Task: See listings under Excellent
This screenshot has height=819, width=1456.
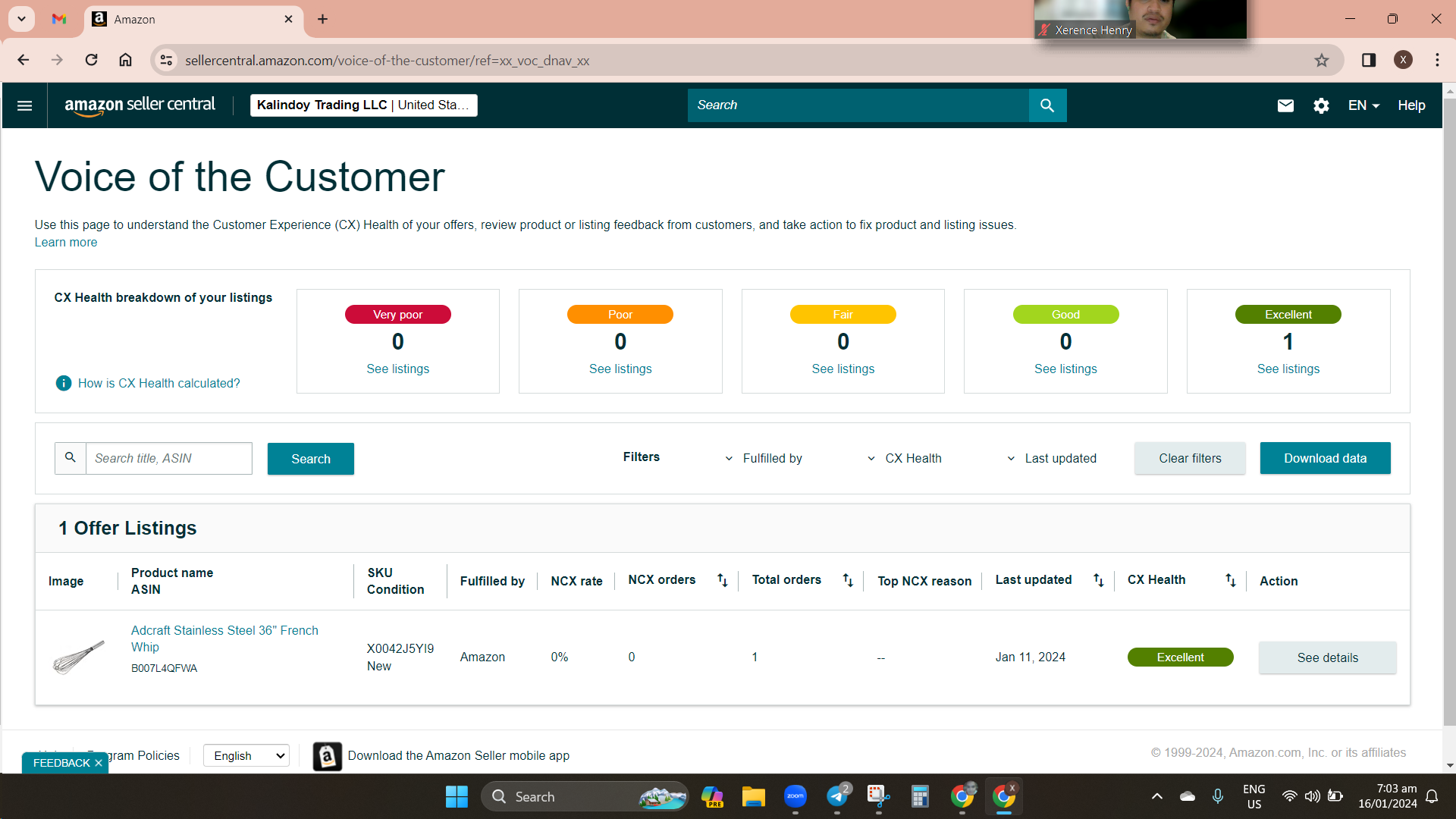Action: [1288, 369]
